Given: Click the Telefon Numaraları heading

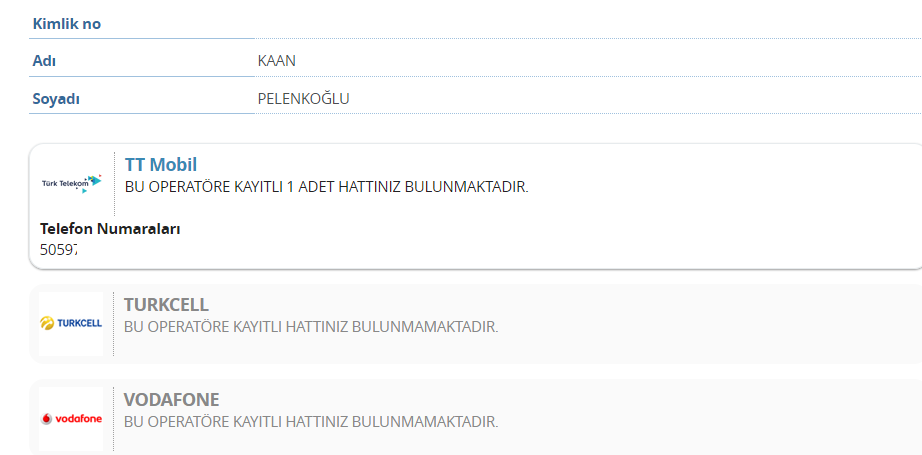Looking at the screenshot, I should pos(110,229).
